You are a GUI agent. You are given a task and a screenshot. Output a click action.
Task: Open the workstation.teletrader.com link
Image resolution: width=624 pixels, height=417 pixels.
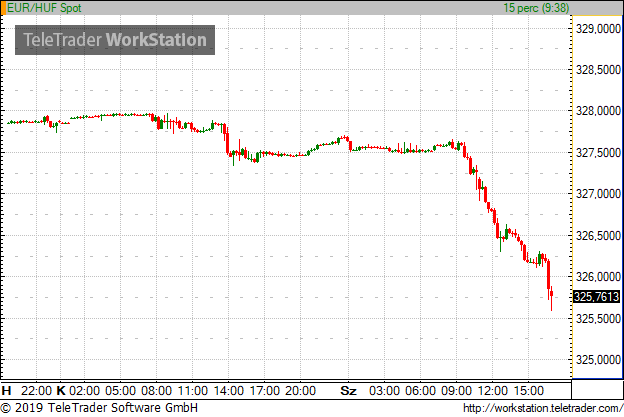click(x=543, y=408)
